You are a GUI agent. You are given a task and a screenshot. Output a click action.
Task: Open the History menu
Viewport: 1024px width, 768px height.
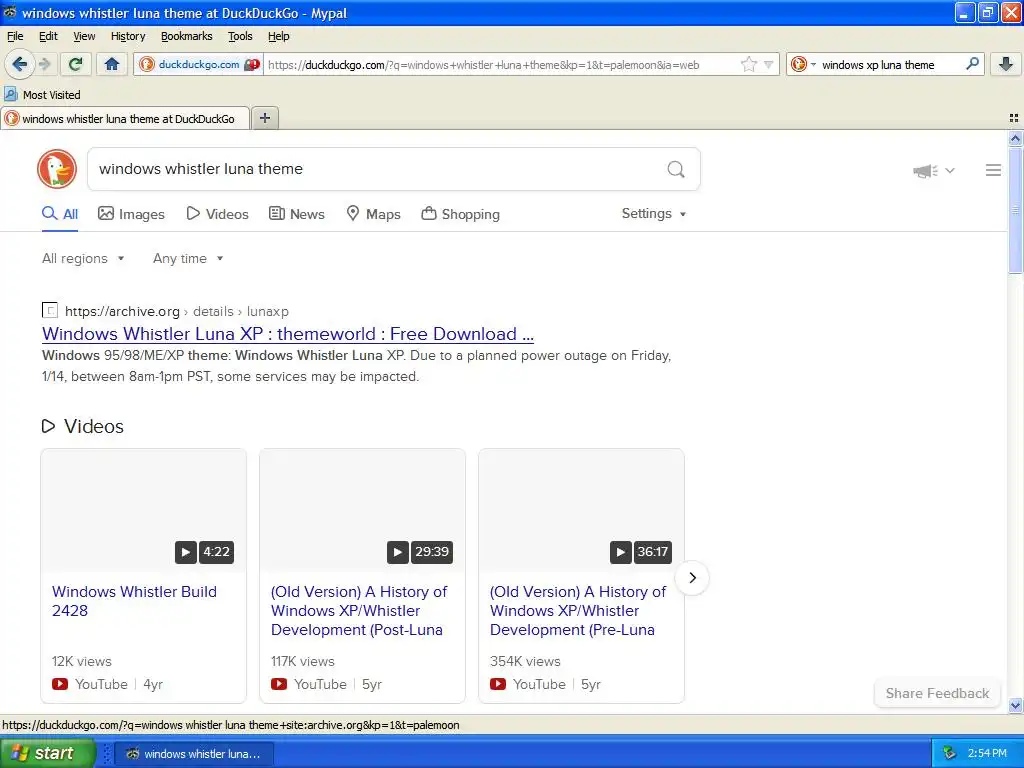pos(127,36)
